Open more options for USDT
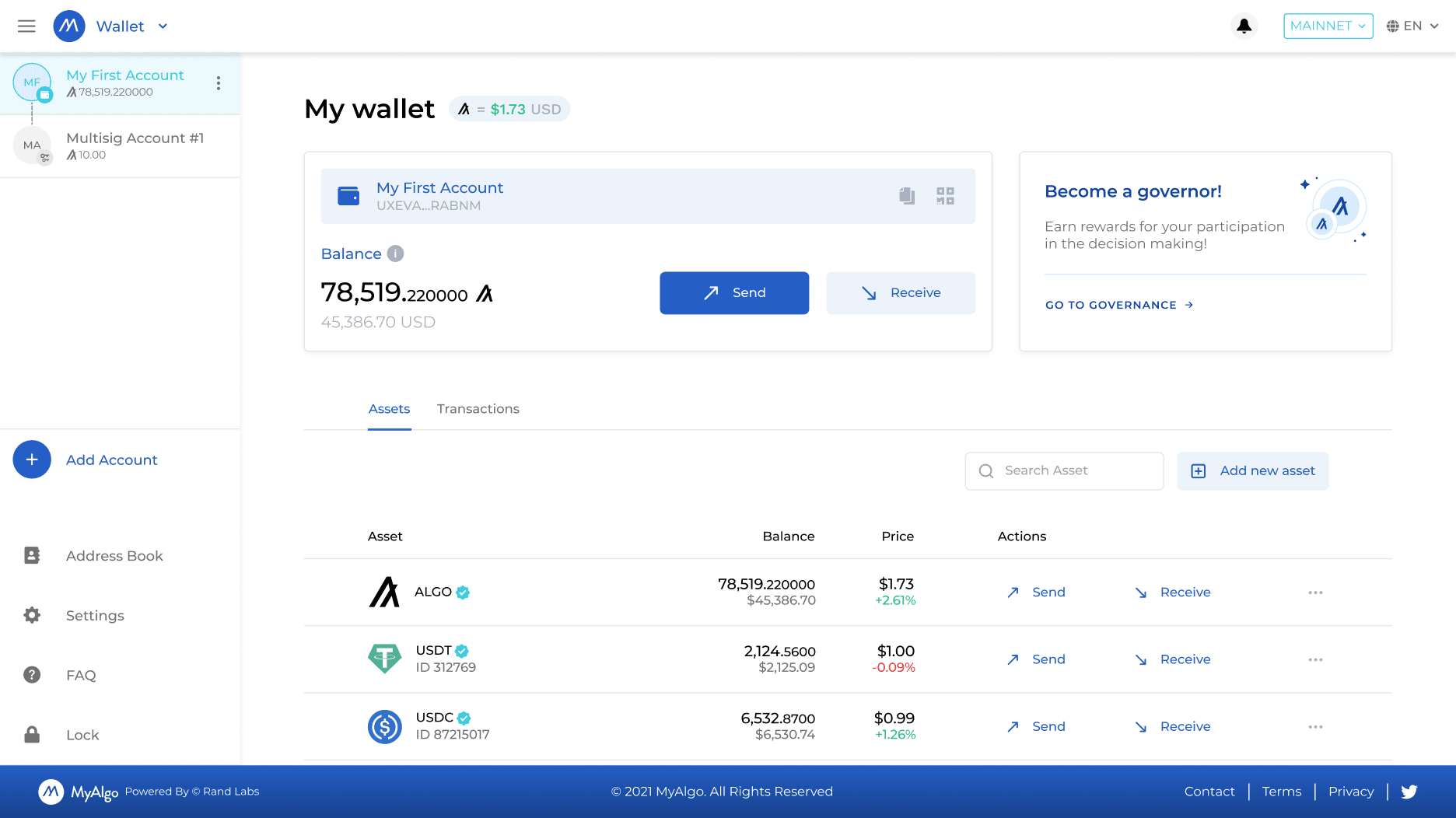1456x818 pixels. [1315, 659]
